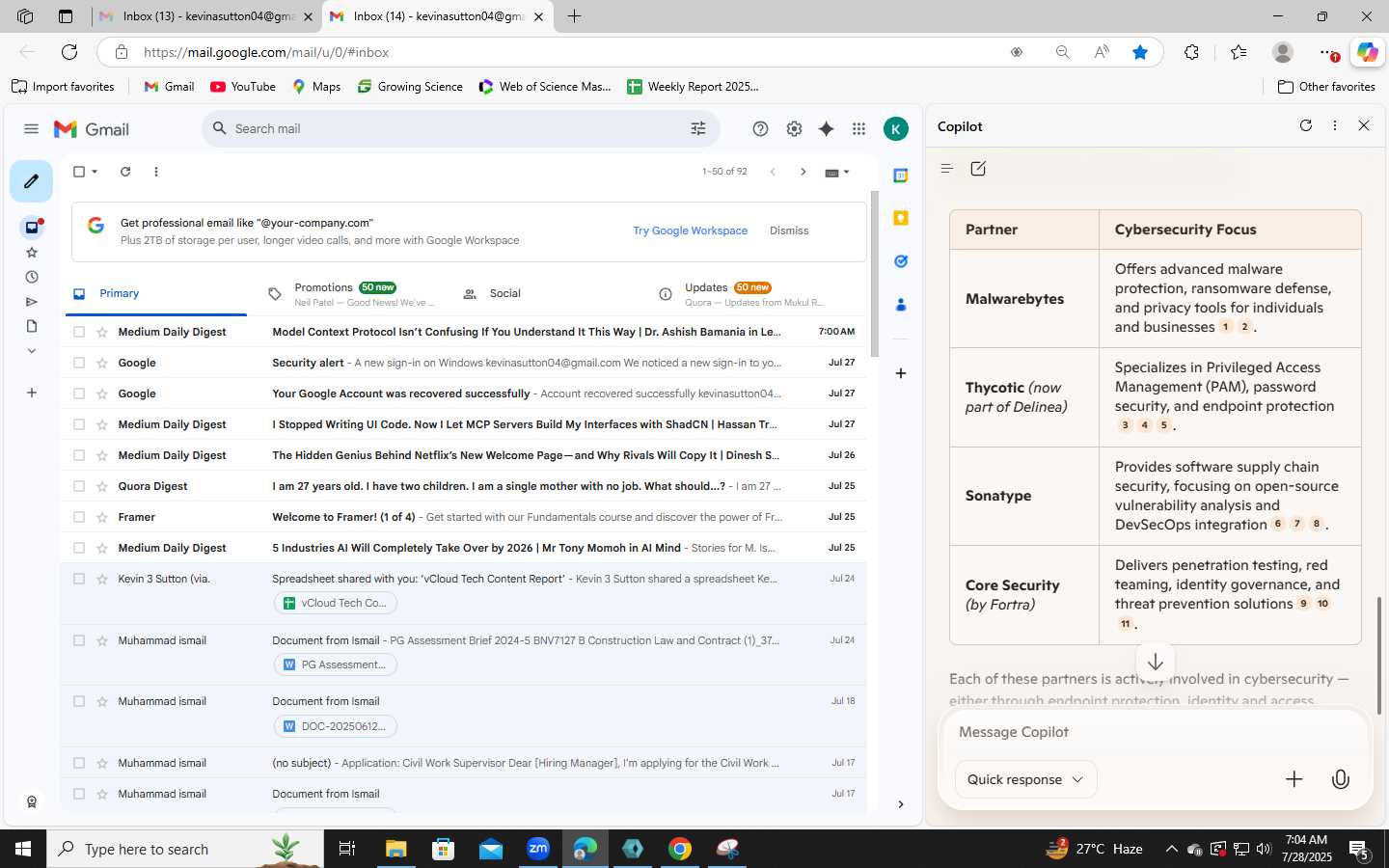
Task: Expand More in Gmail sidebar chevron
Action: pyautogui.click(x=32, y=351)
